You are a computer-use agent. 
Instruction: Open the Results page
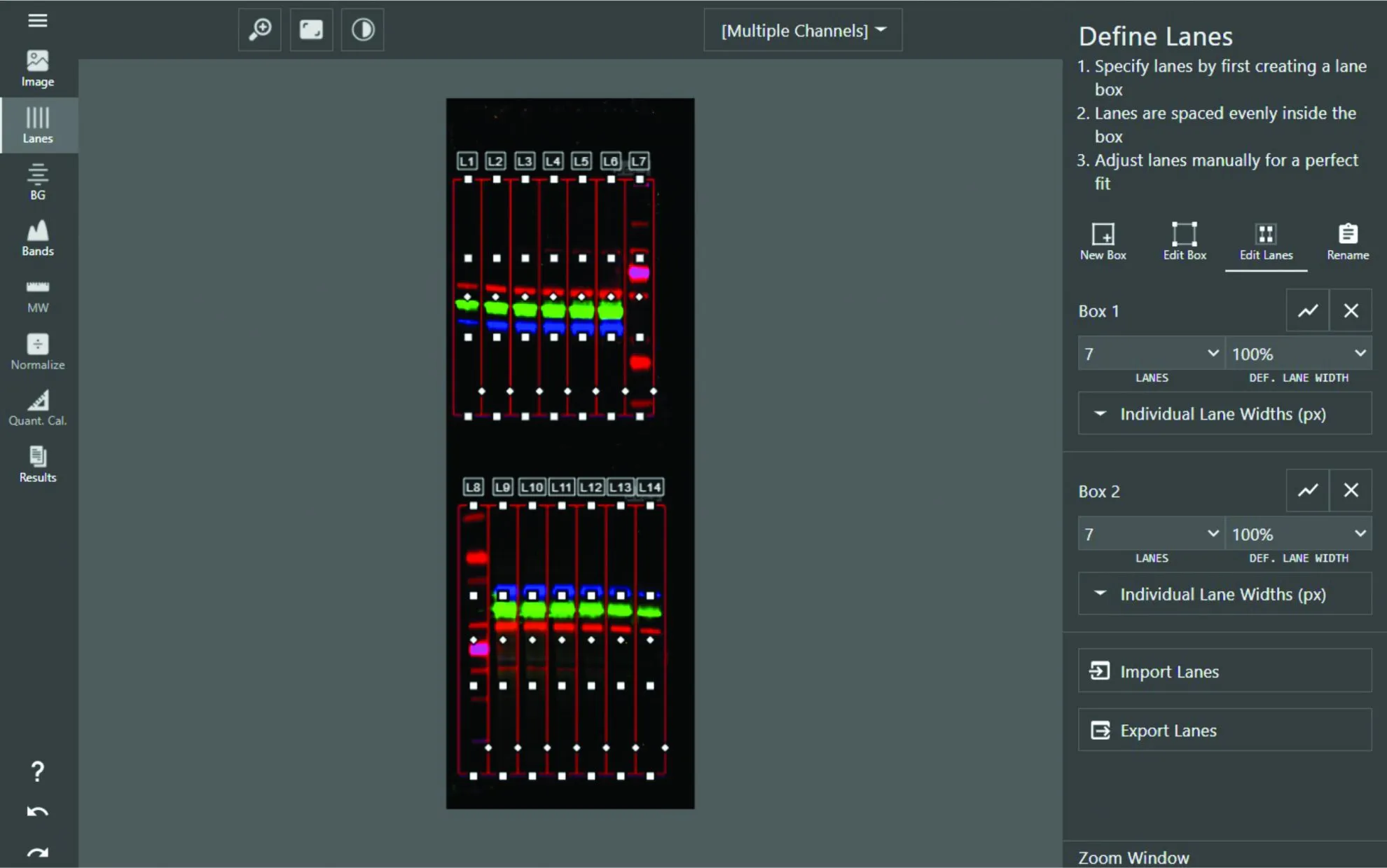point(38,464)
